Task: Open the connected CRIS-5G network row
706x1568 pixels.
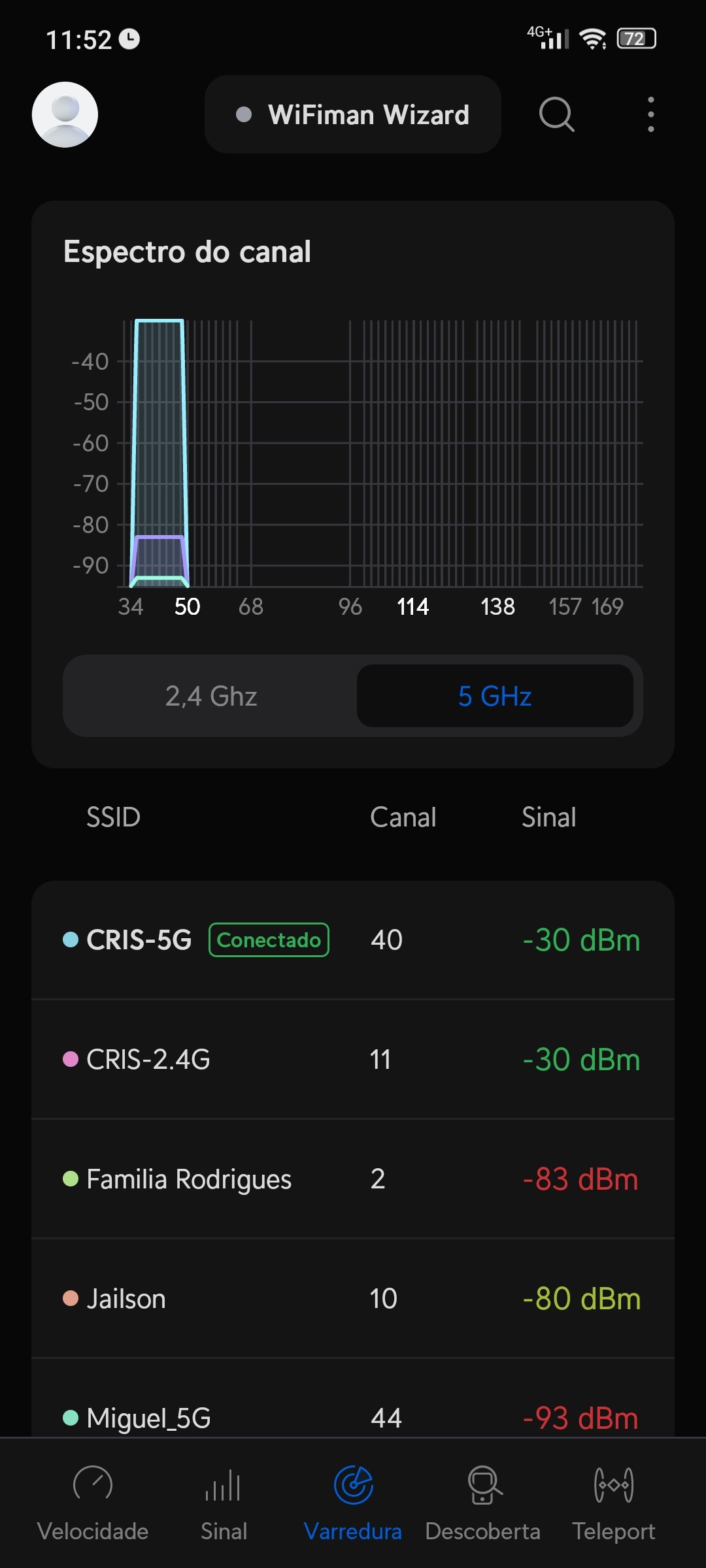Action: (353, 939)
